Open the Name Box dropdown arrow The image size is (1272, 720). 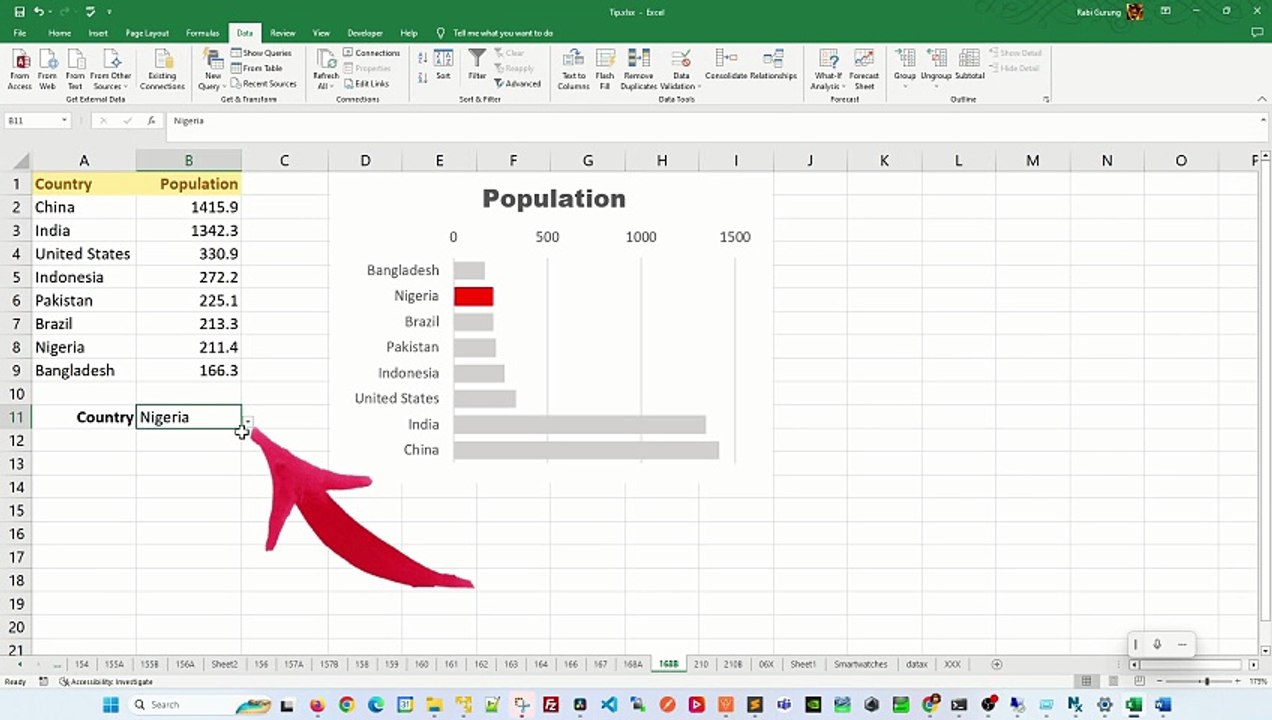[64, 120]
